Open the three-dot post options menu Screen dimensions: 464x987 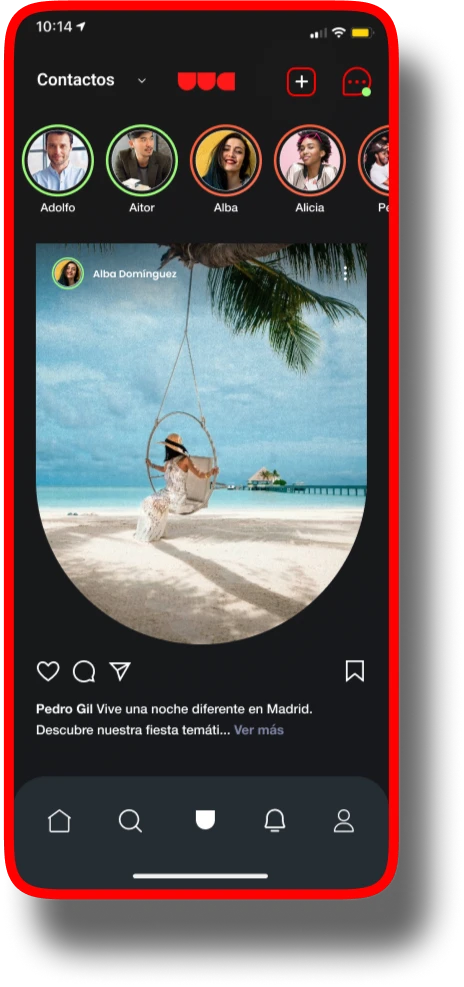(x=345, y=273)
